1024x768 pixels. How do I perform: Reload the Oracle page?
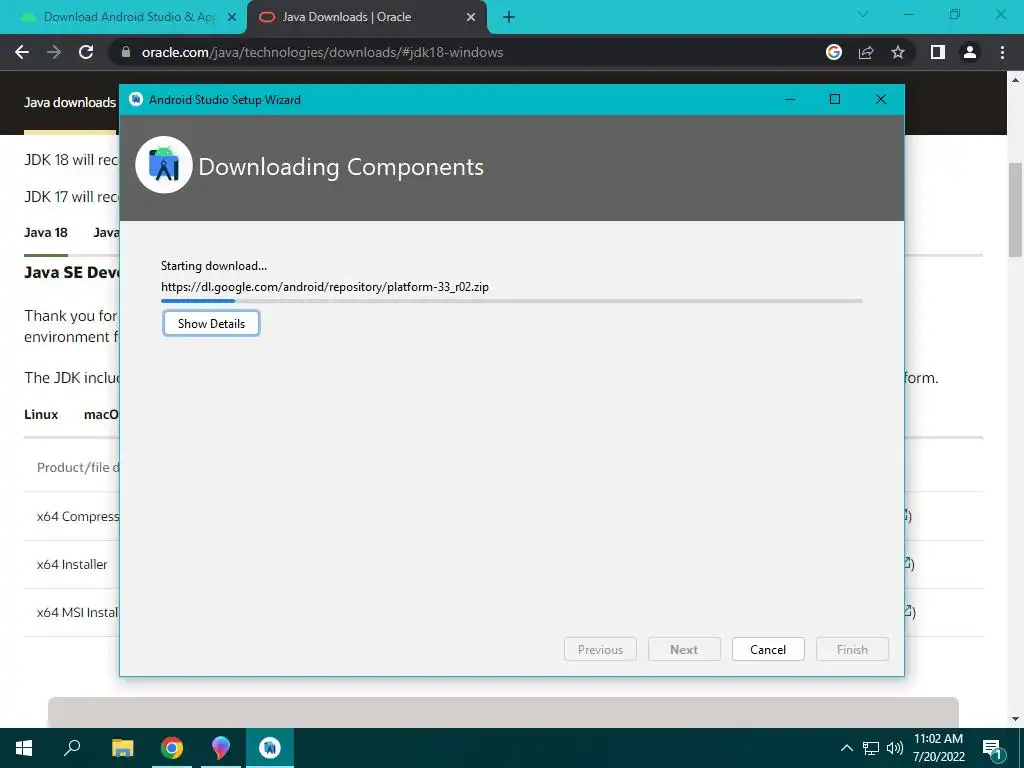point(86,52)
